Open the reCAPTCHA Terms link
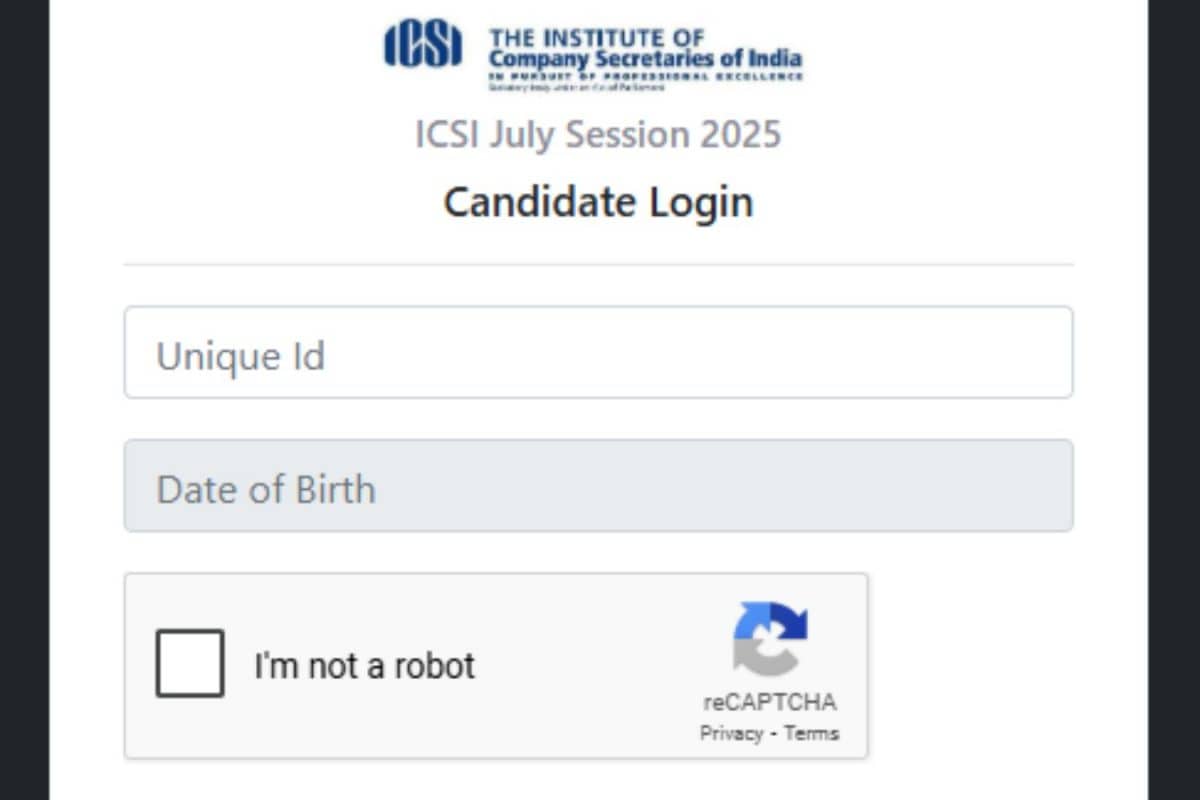Image resolution: width=1200 pixels, height=800 pixels. [811, 733]
